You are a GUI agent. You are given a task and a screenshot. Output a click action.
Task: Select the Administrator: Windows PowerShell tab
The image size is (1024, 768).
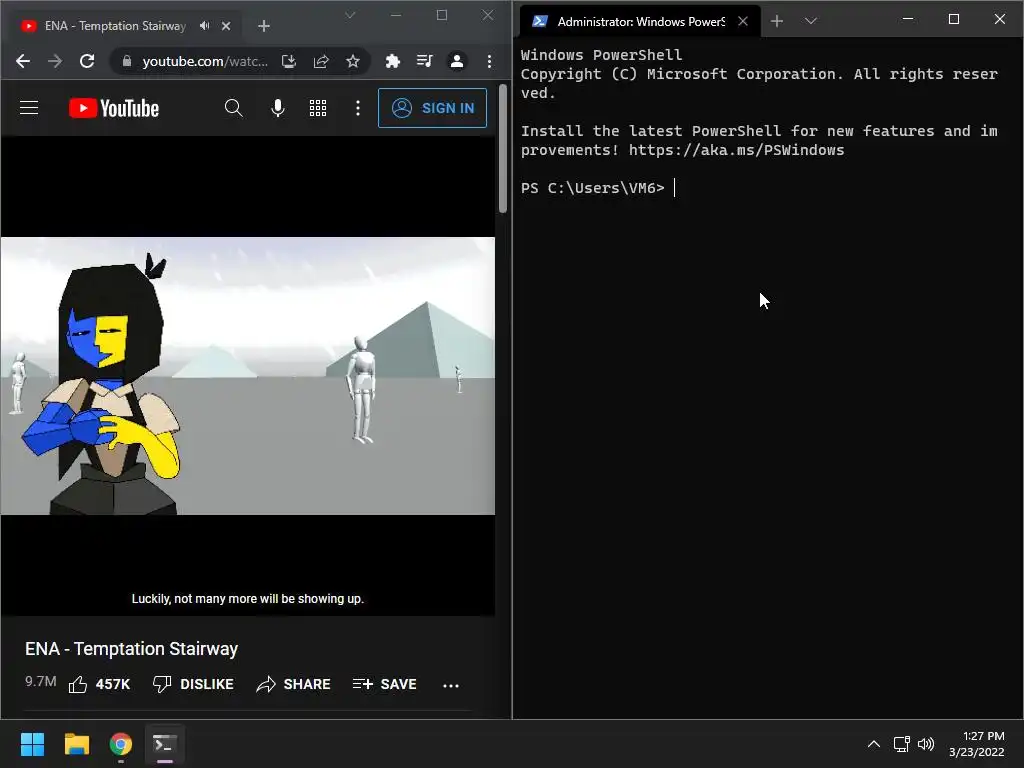coord(640,22)
